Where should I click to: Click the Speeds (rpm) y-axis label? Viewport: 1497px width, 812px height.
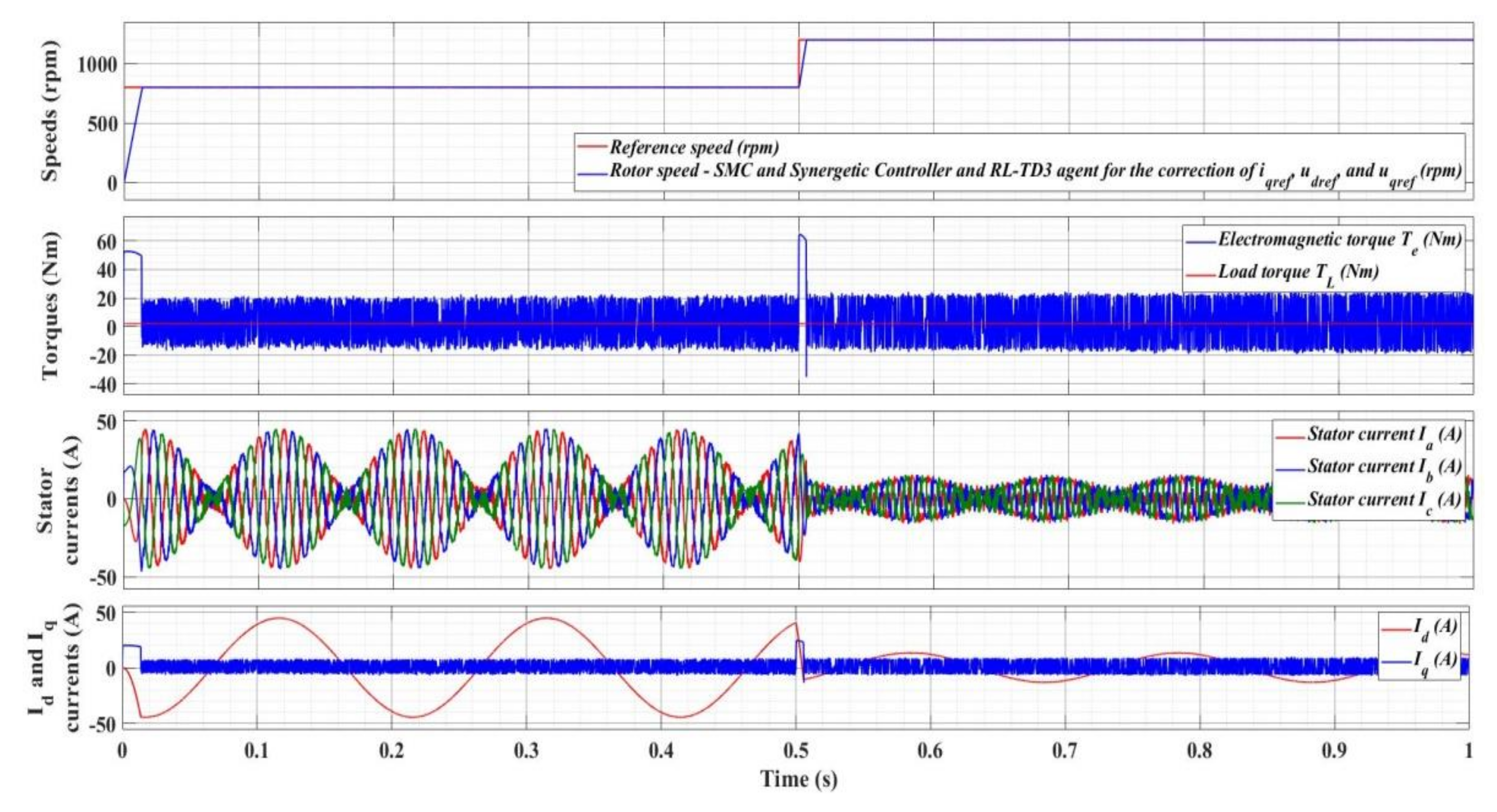51,110
